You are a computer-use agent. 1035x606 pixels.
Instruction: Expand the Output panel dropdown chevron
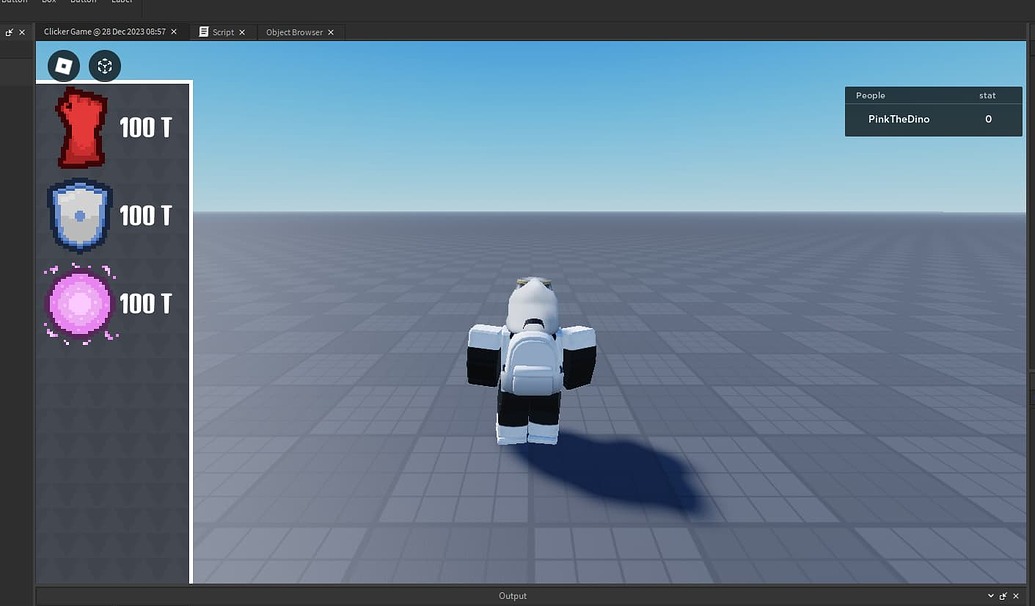[x=991, y=596]
